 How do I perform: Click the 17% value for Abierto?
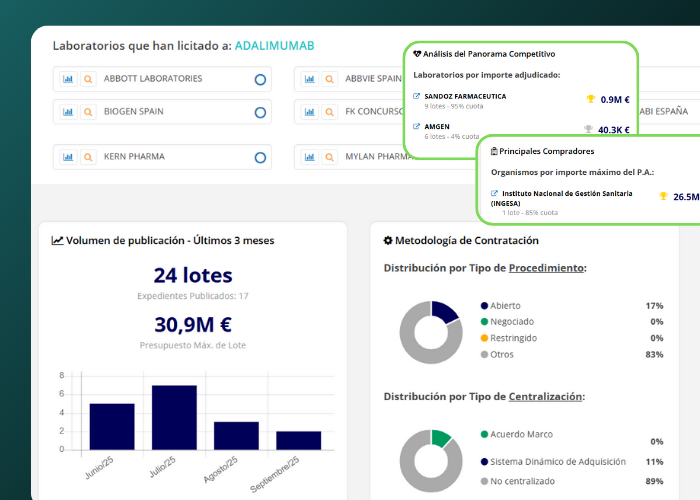[654, 306]
